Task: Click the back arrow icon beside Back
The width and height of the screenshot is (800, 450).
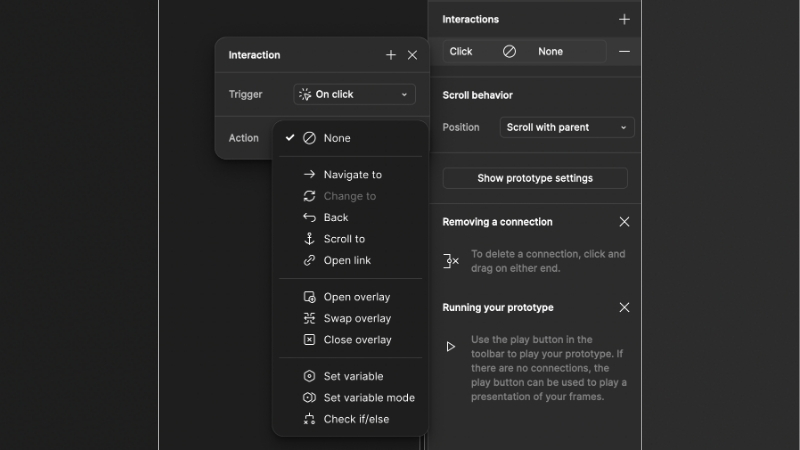Action: [309, 217]
